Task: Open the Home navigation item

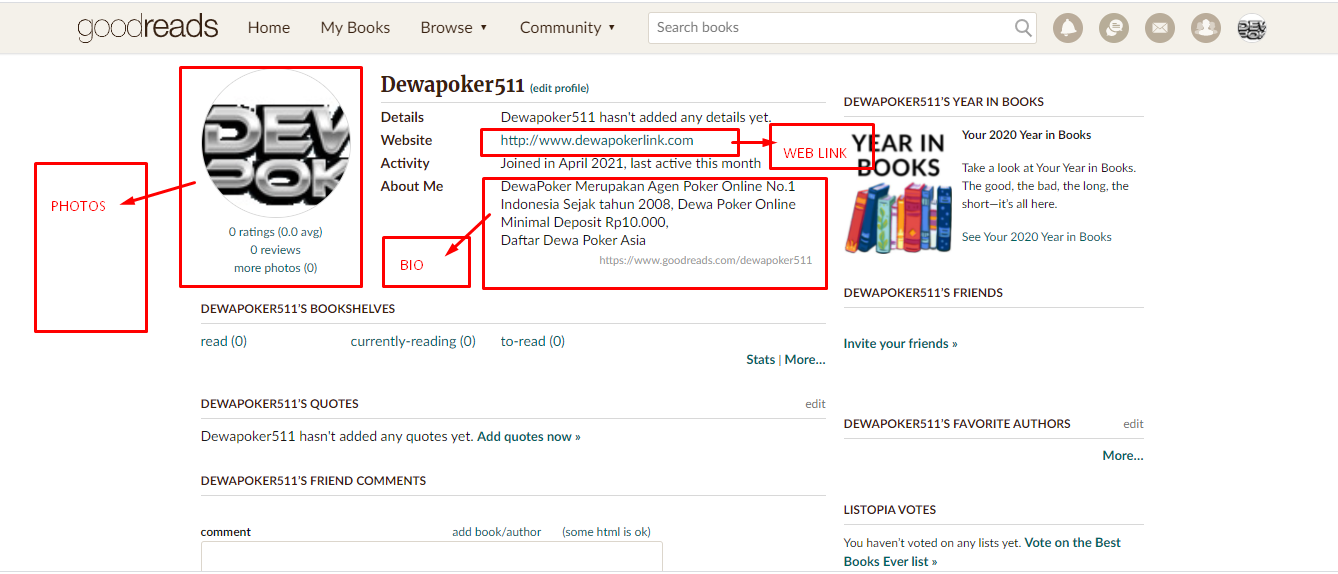Action: pos(269,28)
